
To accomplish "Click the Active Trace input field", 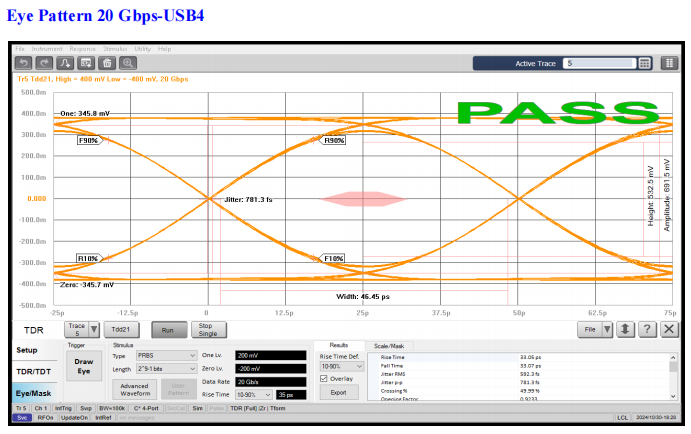I will pos(600,63).
